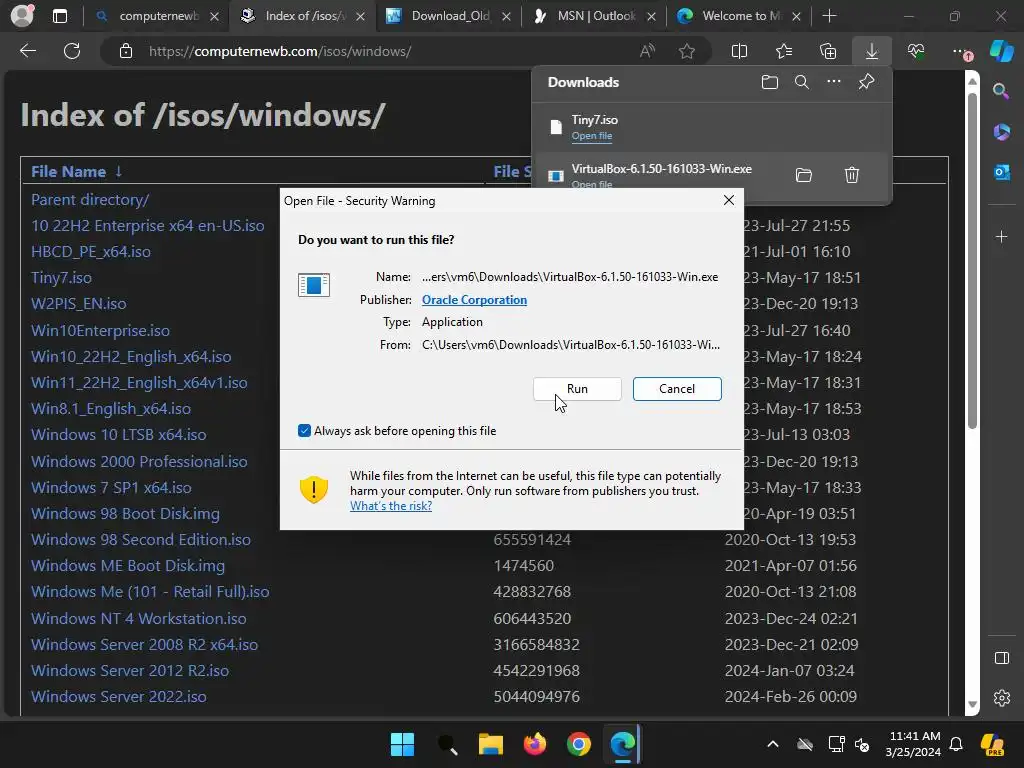Open Windows 7 SP1 x64.iso link
Screen dimensions: 1024x768
pyautogui.click(x=111, y=488)
